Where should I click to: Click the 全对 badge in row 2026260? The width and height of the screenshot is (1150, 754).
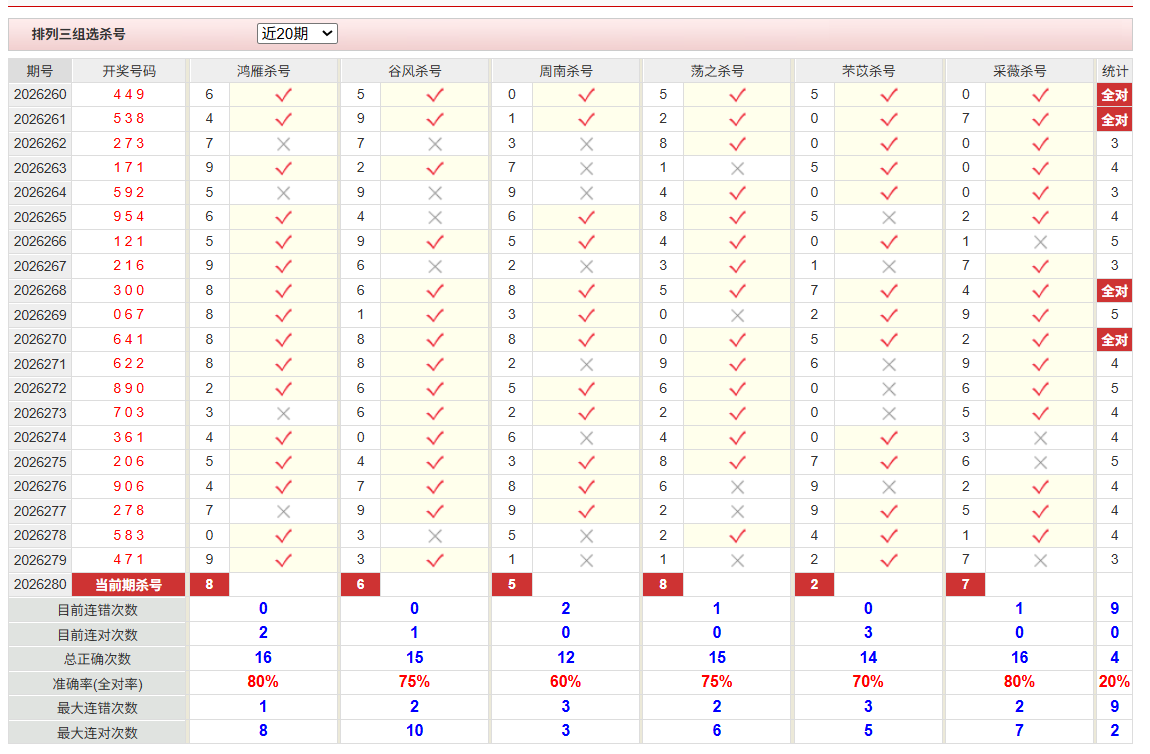[1114, 95]
